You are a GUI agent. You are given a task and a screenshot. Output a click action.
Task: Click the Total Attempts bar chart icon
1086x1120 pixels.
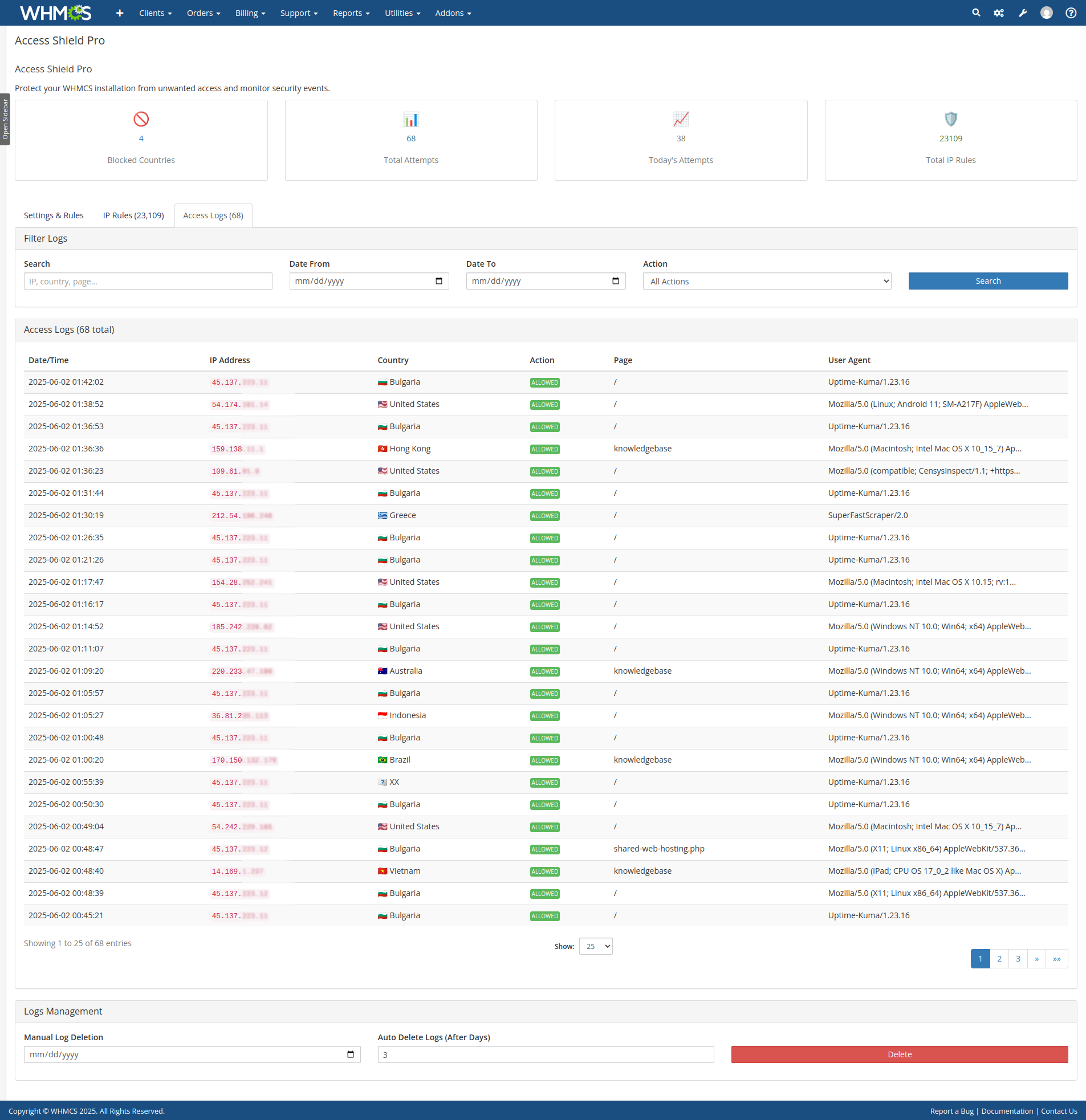pyautogui.click(x=411, y=119)
